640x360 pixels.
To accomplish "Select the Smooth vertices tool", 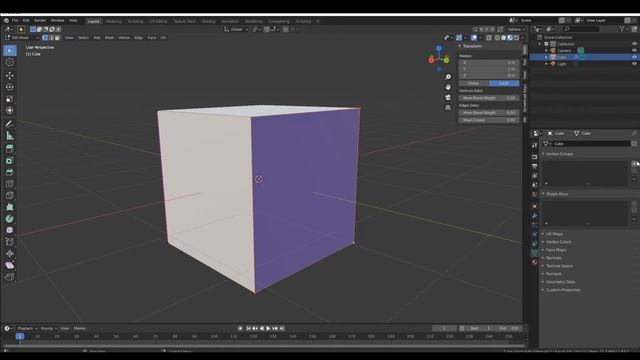I will pyautogui.click(x=10, y=230).
